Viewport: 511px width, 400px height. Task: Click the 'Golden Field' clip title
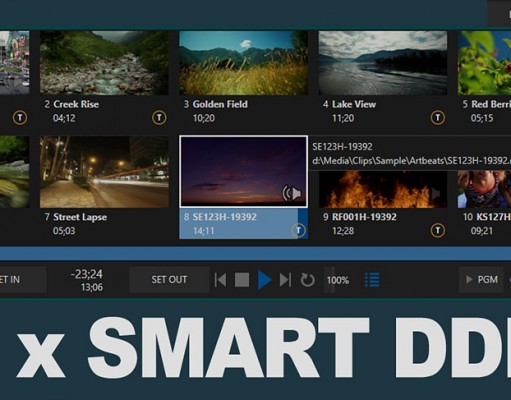coord(220,104)
